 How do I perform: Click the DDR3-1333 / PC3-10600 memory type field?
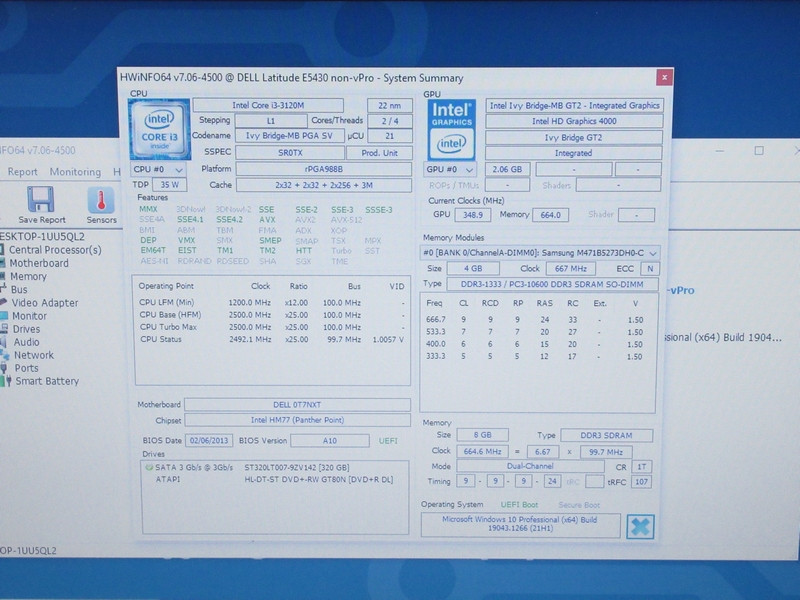552,284
